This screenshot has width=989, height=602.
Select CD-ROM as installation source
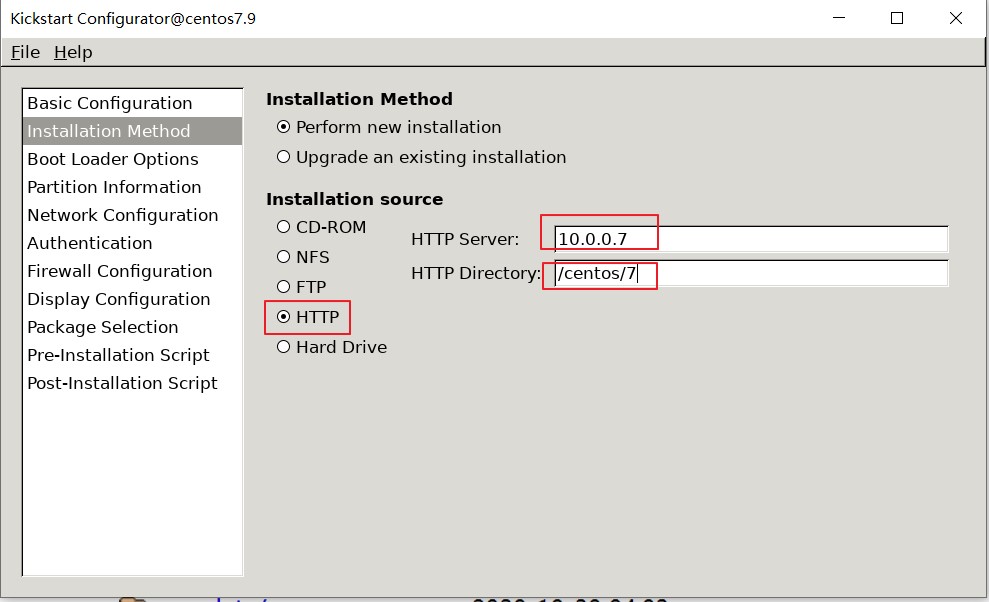pyautogui.click(x=321, y=227)
